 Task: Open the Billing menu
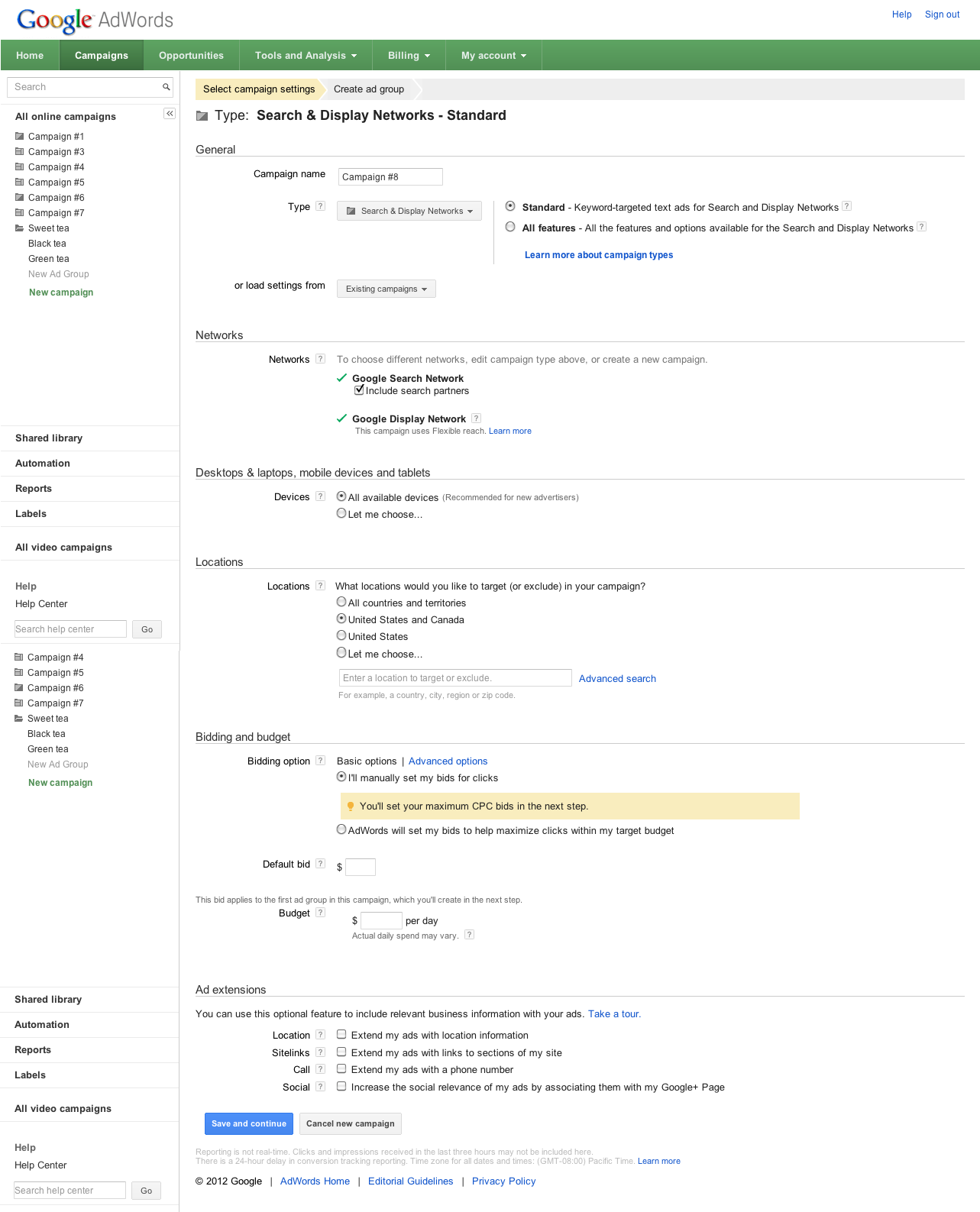pyautogui.click(x=409, y=56)
